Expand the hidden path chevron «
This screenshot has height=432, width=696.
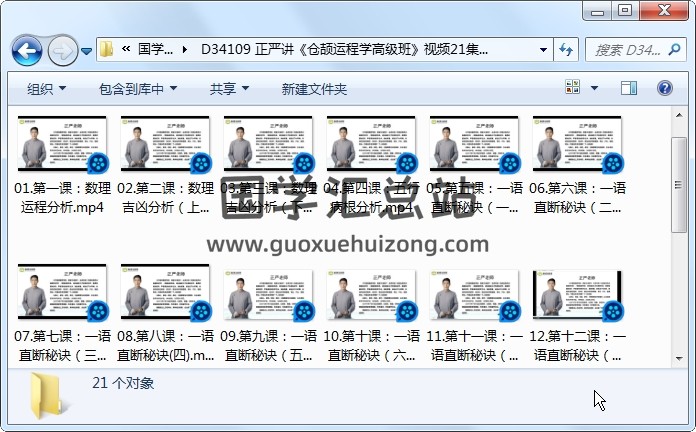126,49
